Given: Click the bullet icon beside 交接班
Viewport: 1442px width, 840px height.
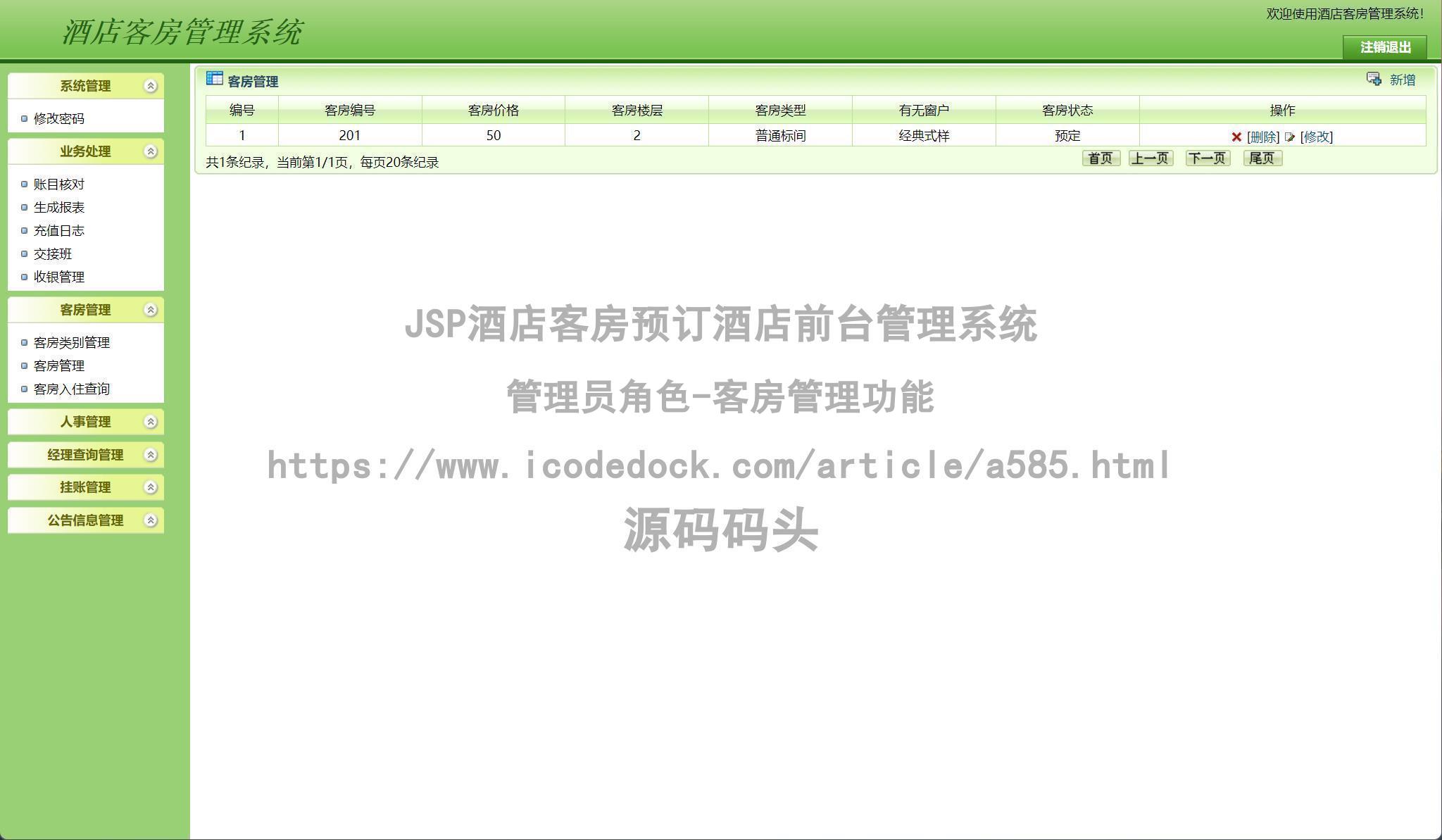Looking at the screenshot, I should pyautogui.click(x=23, y=253).
